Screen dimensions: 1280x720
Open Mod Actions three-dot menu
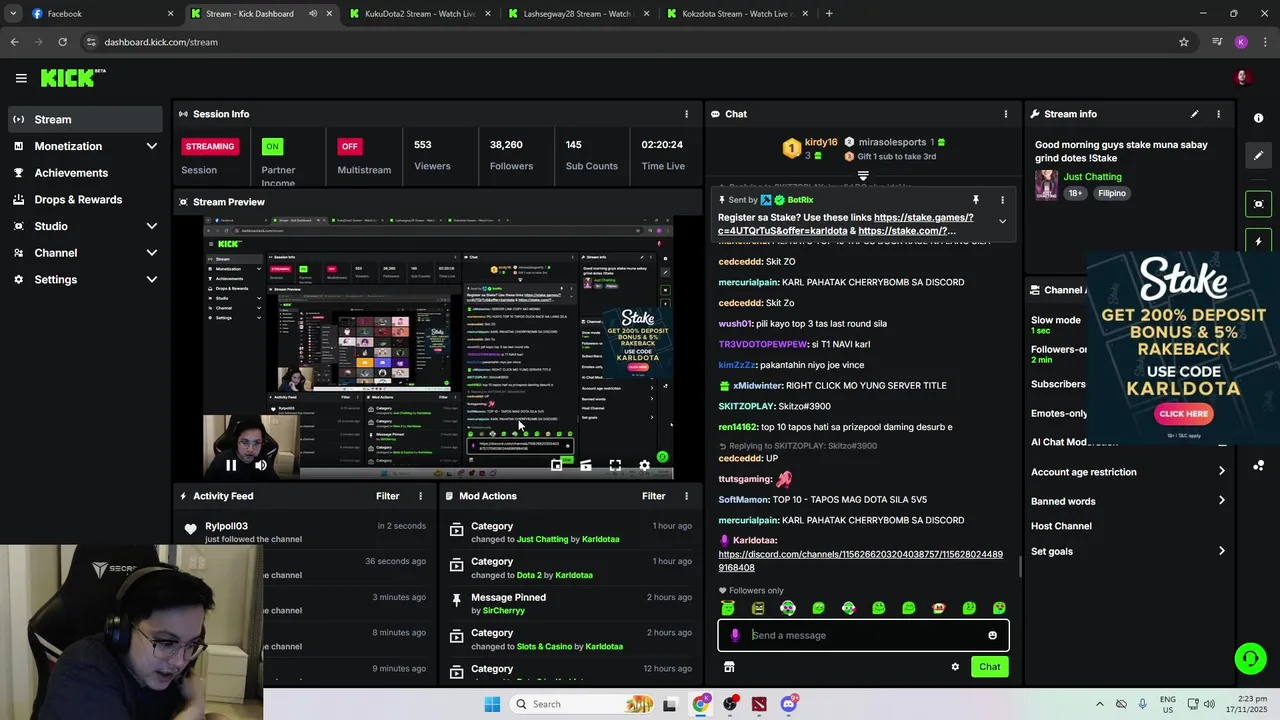click(x=686, y=496)
